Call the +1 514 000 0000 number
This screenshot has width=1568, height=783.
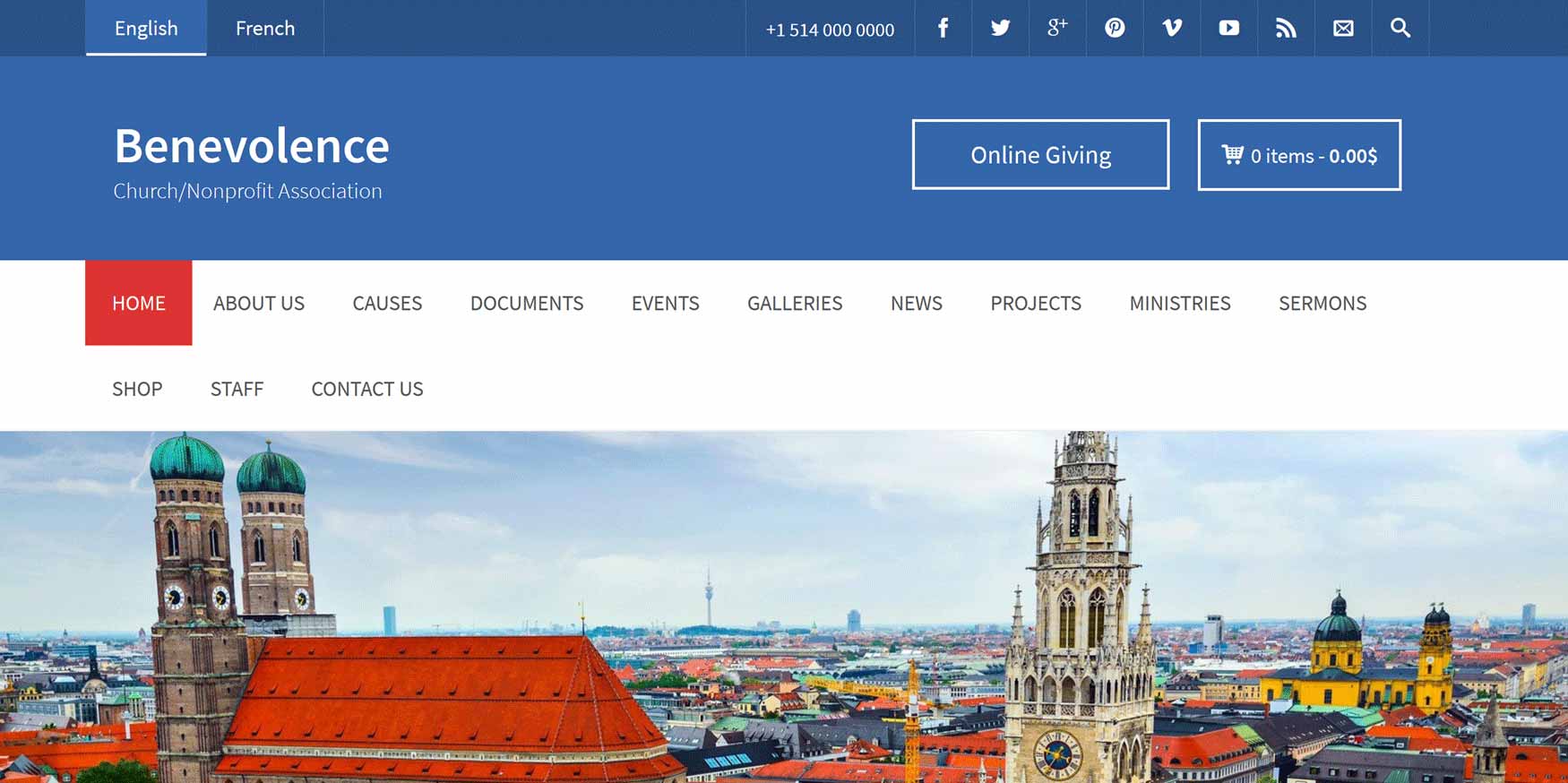pyautogui.click(x=830, y=30)
